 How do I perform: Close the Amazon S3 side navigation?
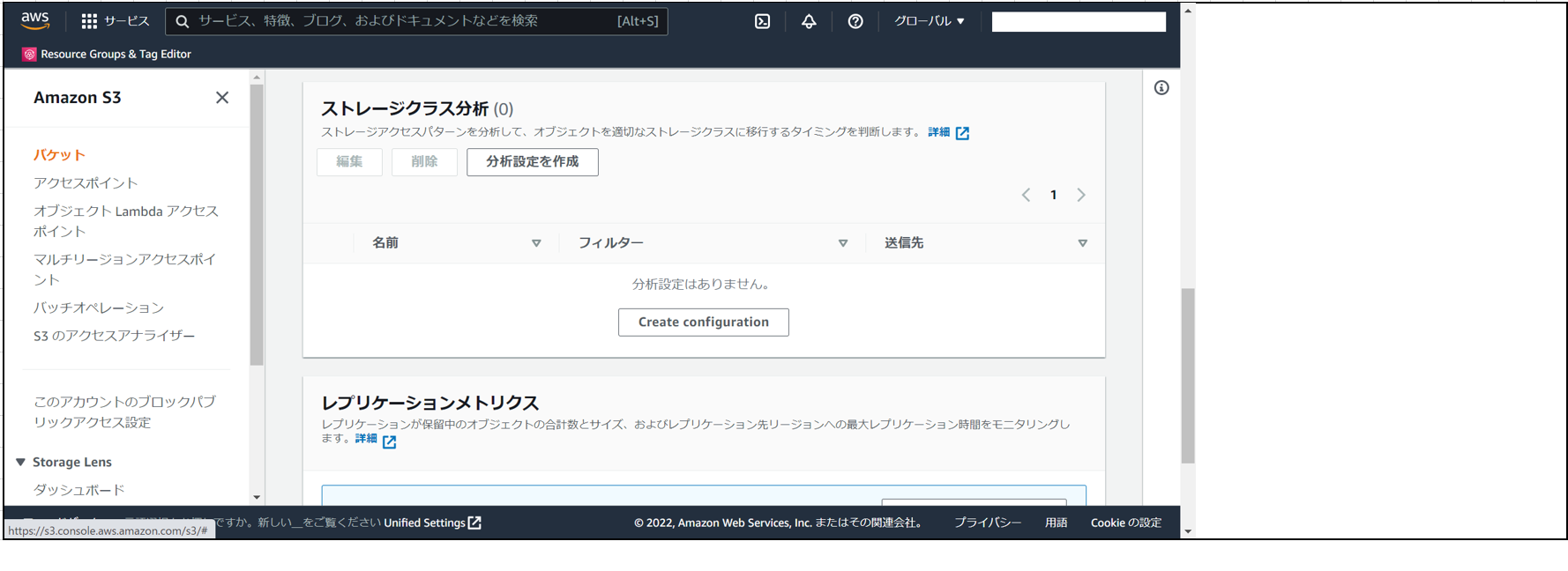[x=222, y=98]
